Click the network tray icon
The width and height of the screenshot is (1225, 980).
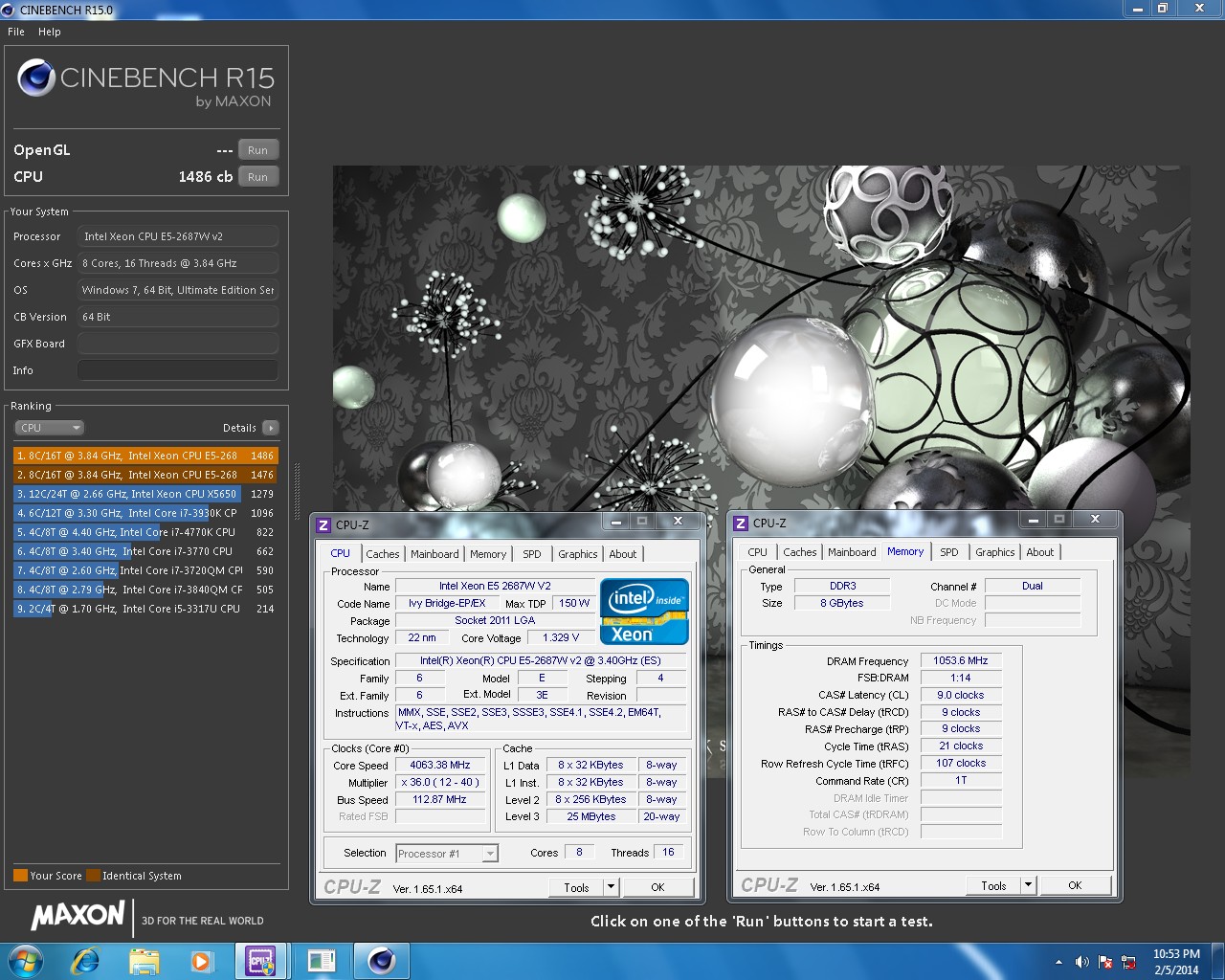pos(1129,962)
